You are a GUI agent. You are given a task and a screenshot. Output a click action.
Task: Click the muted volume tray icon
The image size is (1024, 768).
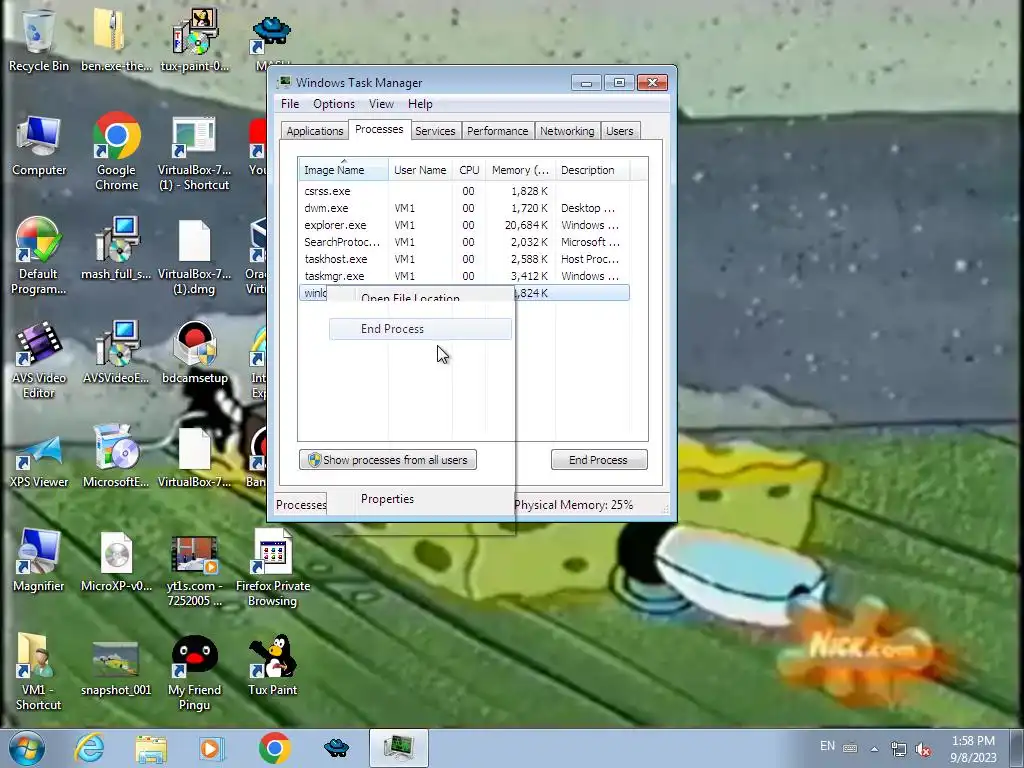[x=923, y=750]
